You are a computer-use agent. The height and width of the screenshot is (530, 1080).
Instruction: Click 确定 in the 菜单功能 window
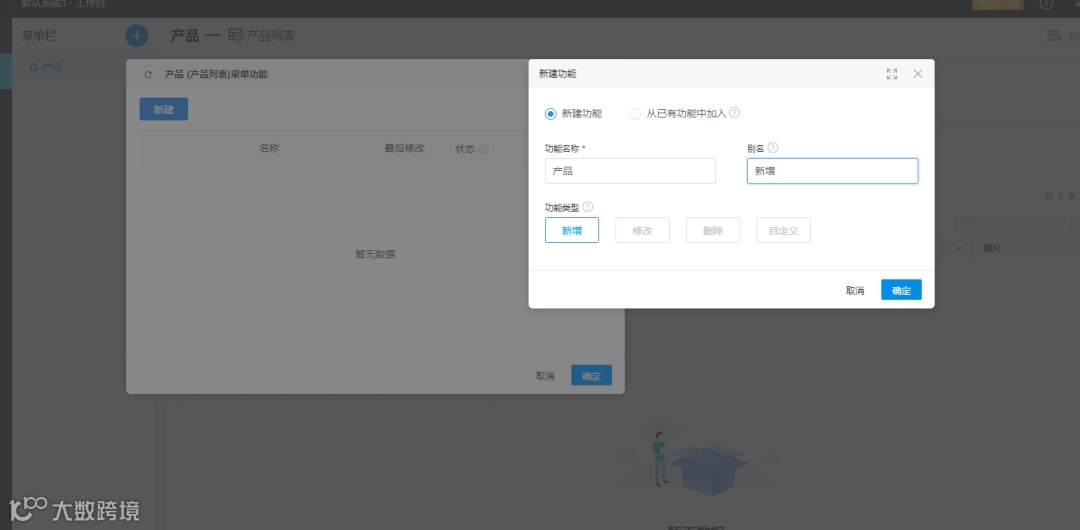(591, 376)
